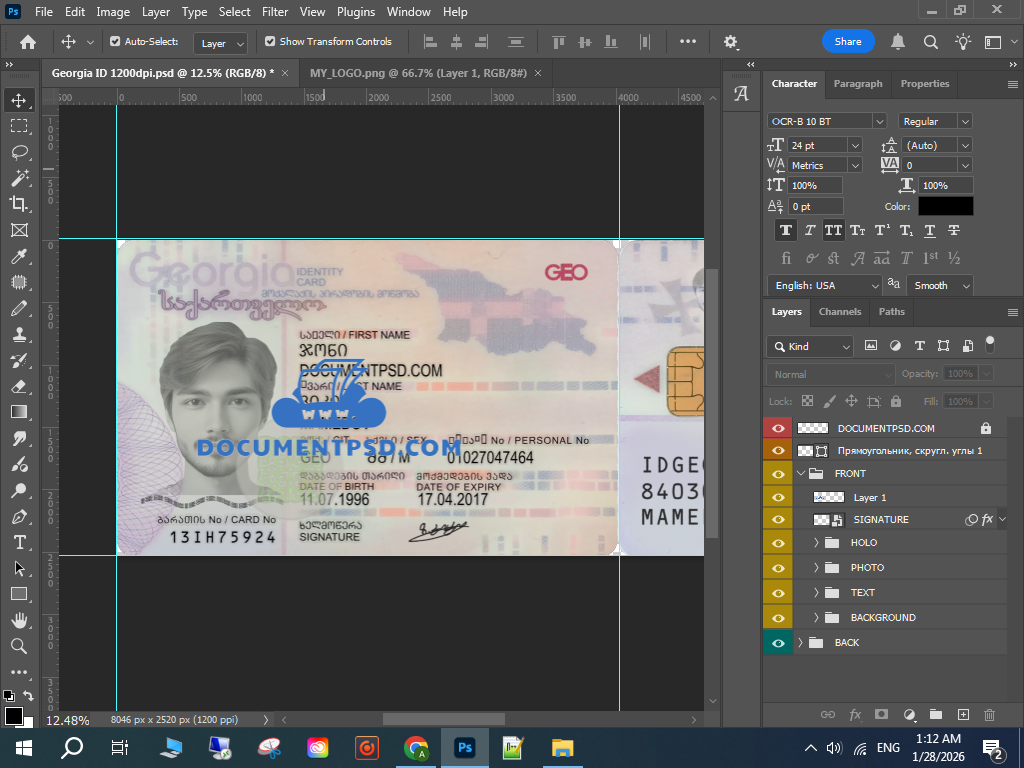The image size is (1024, 768).
Task: Select the Eraser tool
Action: [x=18, y=386]
